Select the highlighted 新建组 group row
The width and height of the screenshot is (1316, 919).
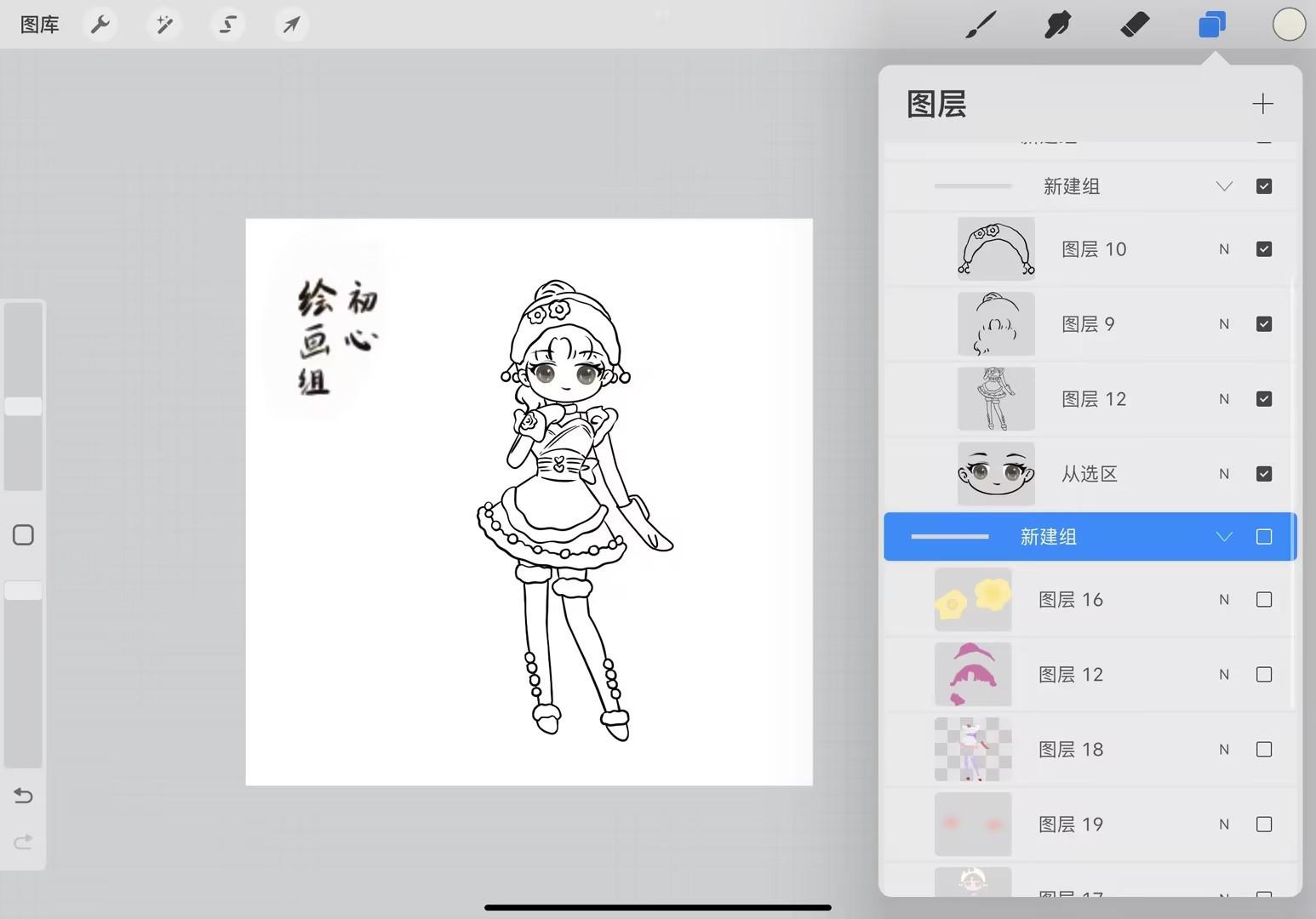pos(1090,537)
